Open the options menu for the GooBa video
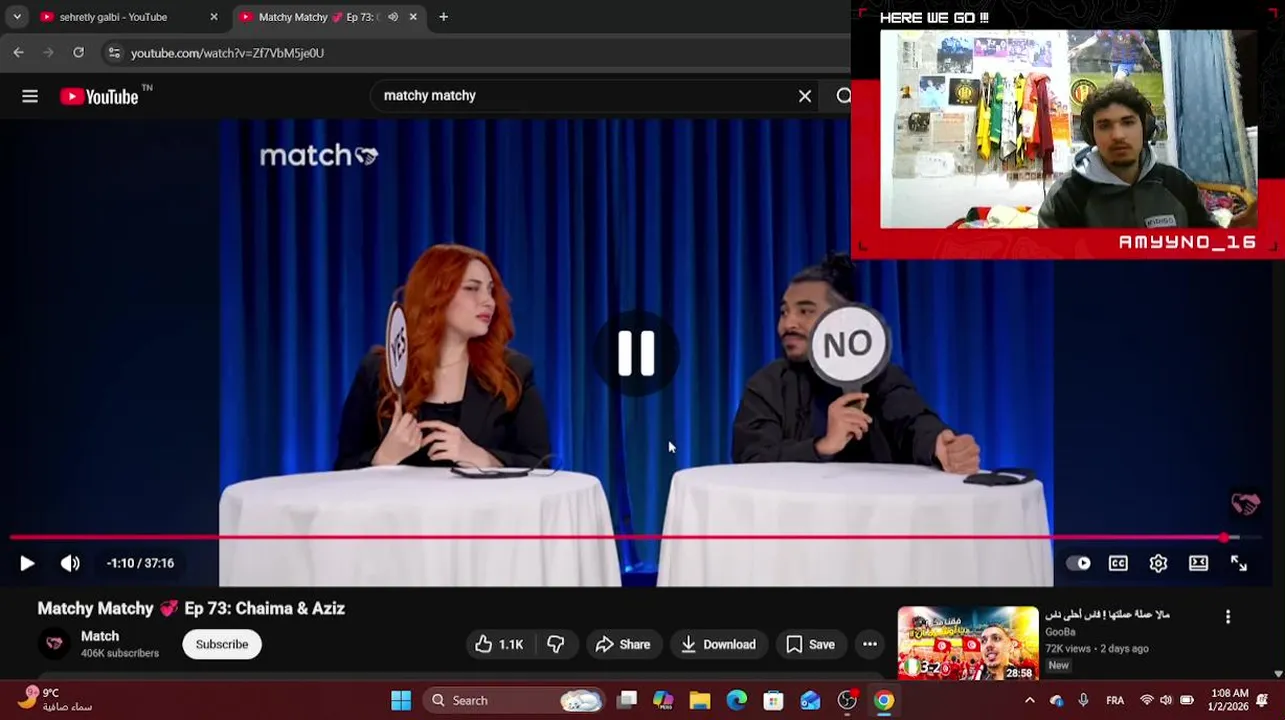The width and height of the screenshot is (1285, 720). [1228, 617]
